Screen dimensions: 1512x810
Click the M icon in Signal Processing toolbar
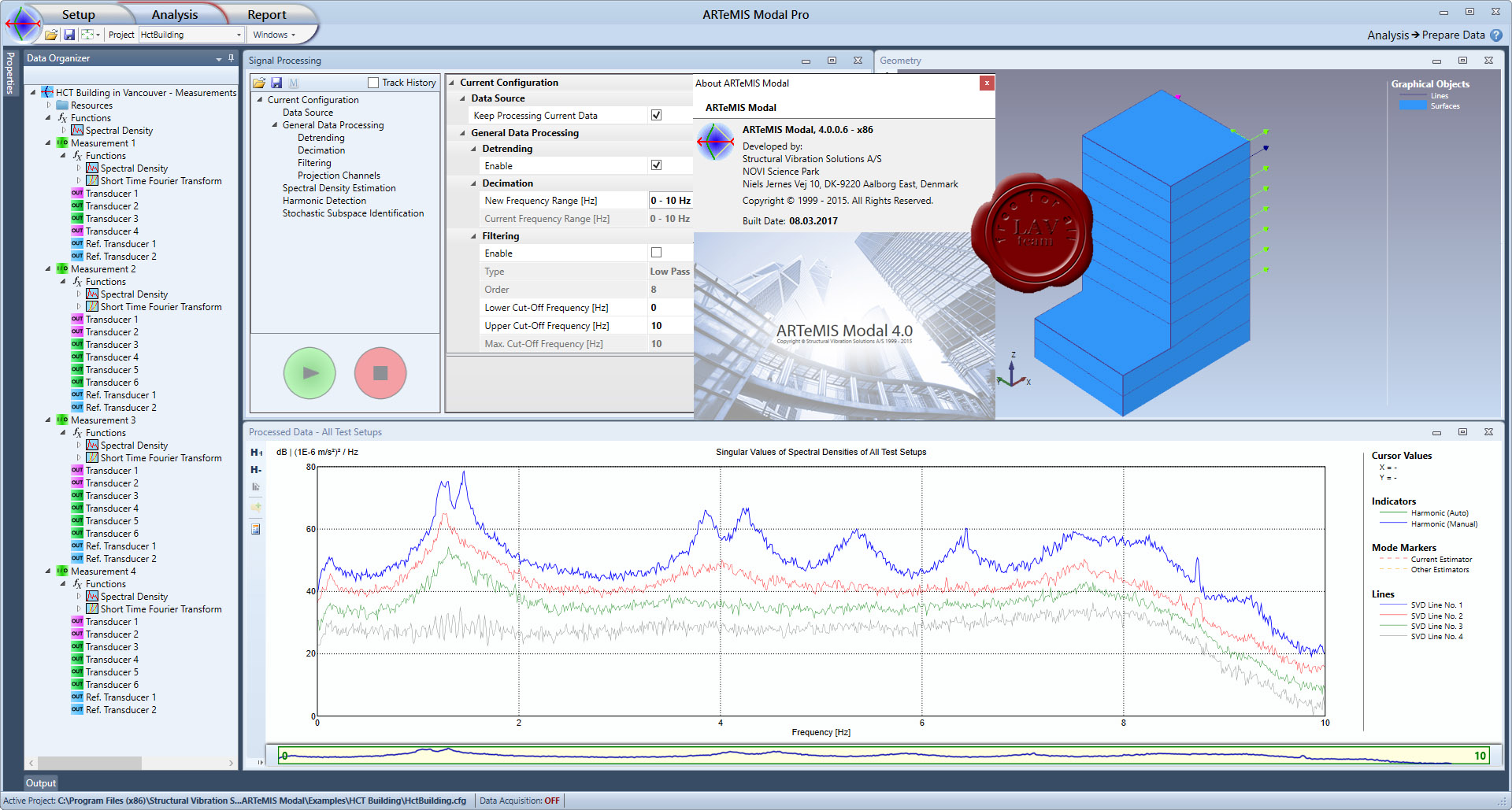(294, 83)
